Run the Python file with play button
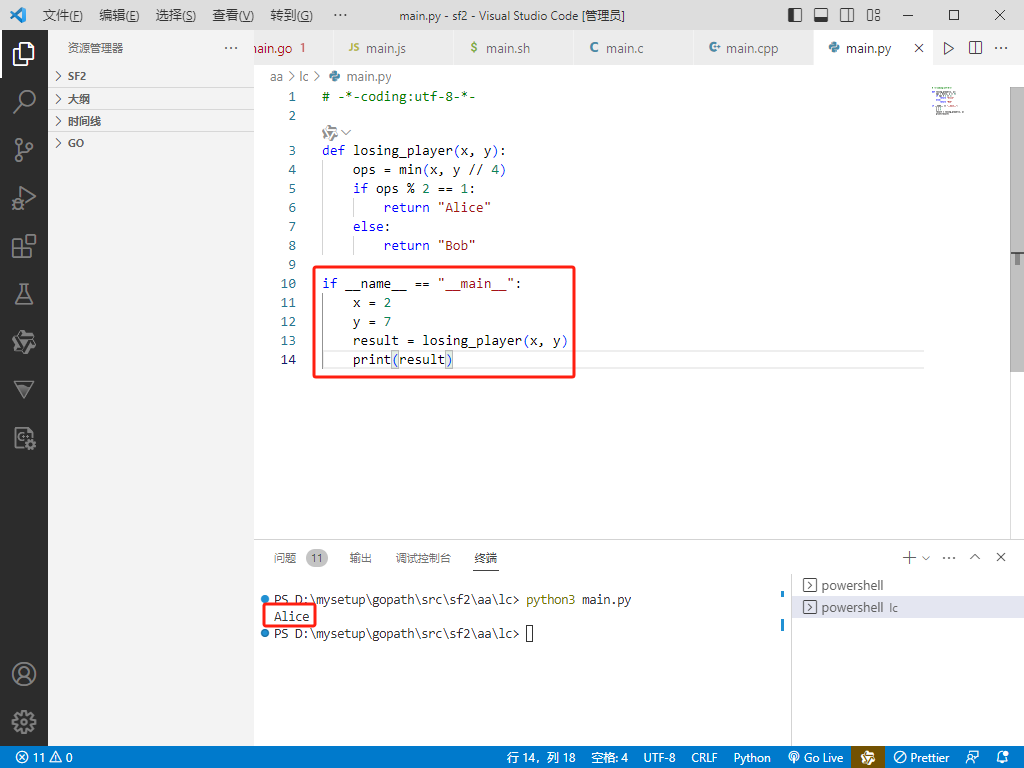 [948, 48]
